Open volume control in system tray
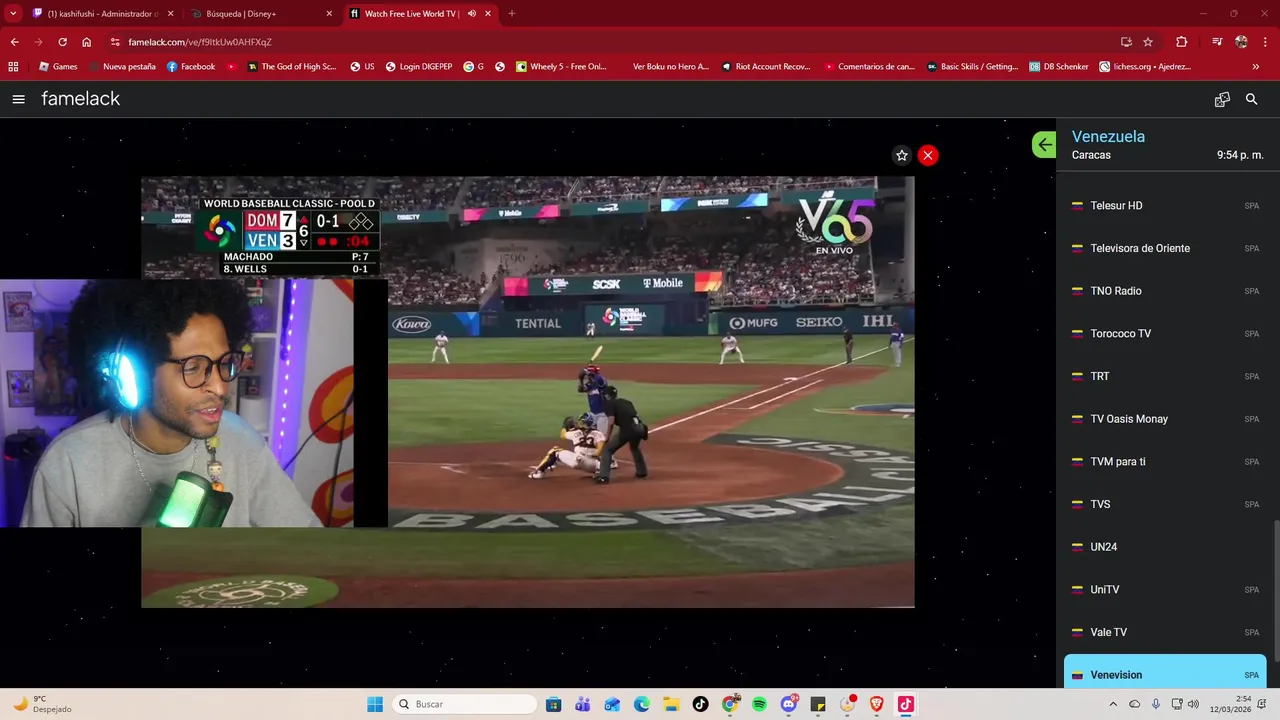The image size is (1280, 720). [1193, 704]
